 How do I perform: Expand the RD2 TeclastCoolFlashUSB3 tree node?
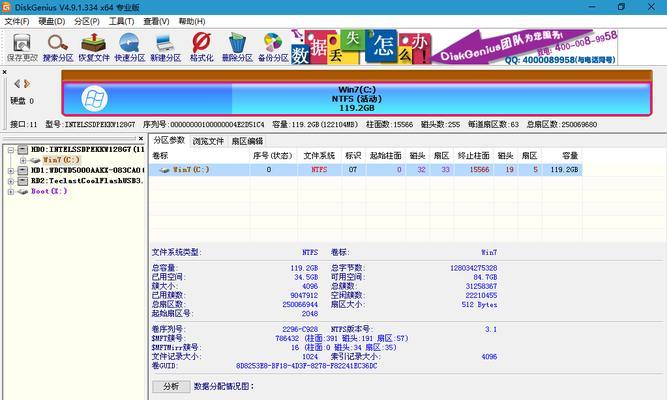(x=11, y=181)
